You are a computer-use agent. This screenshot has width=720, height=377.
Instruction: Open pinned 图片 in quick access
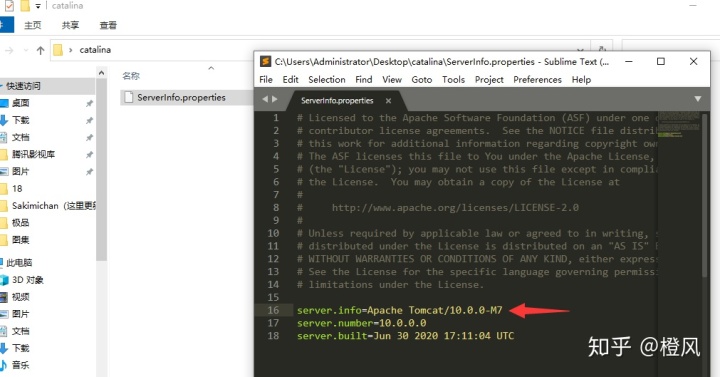point(20,171)
